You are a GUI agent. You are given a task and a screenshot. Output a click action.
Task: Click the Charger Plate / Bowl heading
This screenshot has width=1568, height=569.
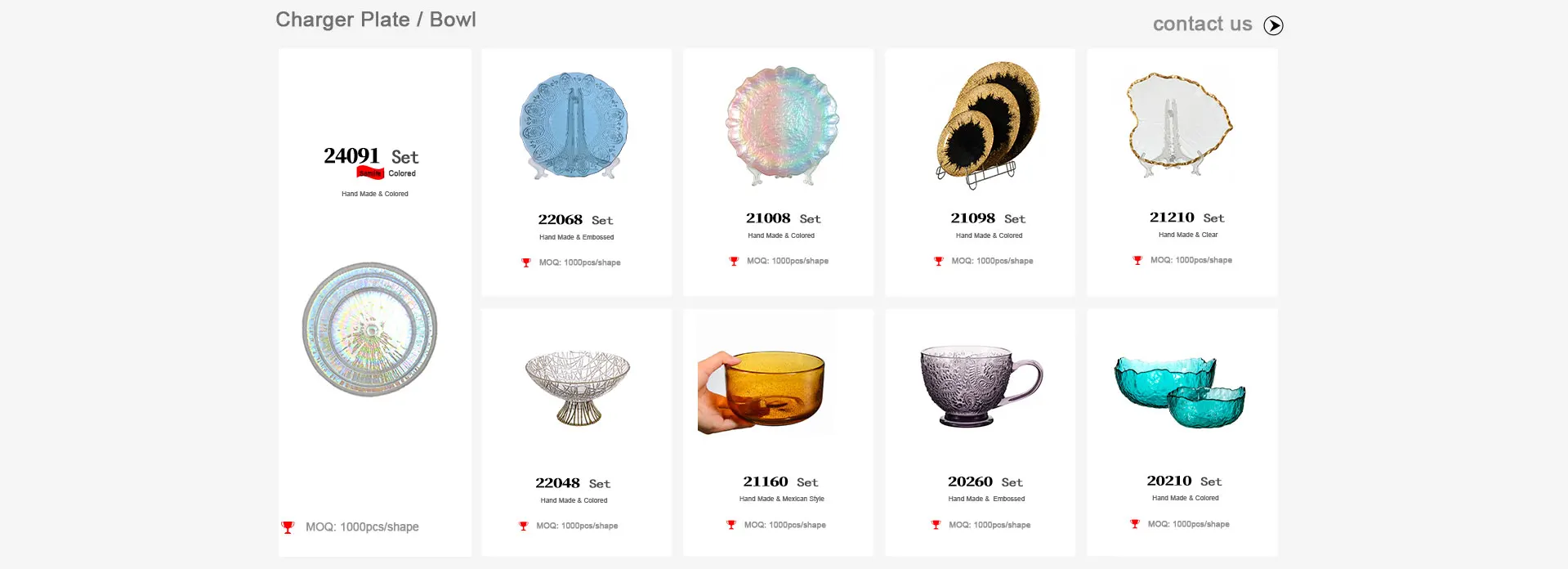click(x=376, y=20)
